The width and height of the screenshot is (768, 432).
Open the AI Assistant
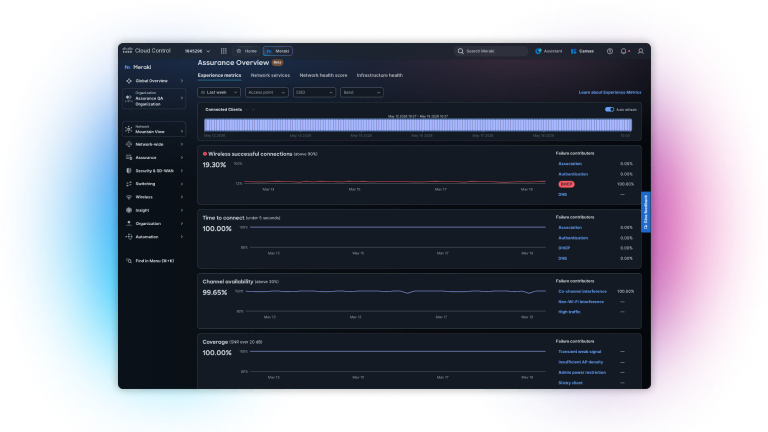pos(549,51)
